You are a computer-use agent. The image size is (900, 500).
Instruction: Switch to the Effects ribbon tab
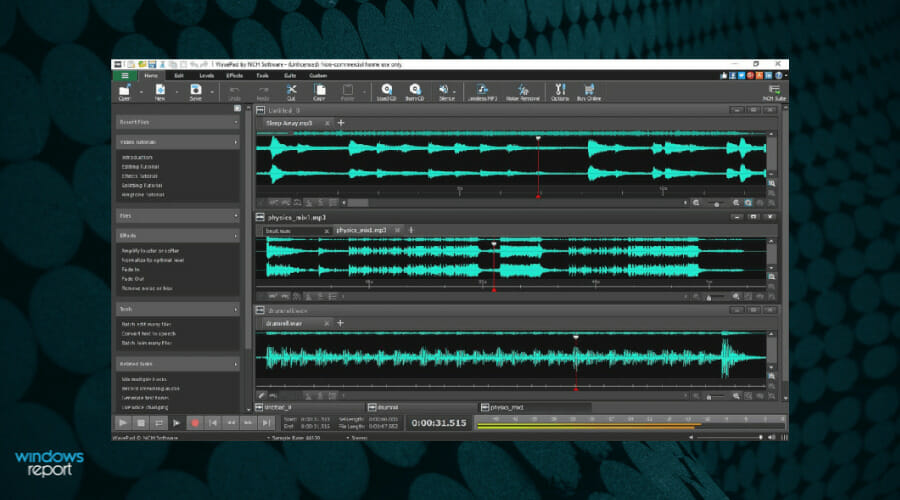click(234, 75)
